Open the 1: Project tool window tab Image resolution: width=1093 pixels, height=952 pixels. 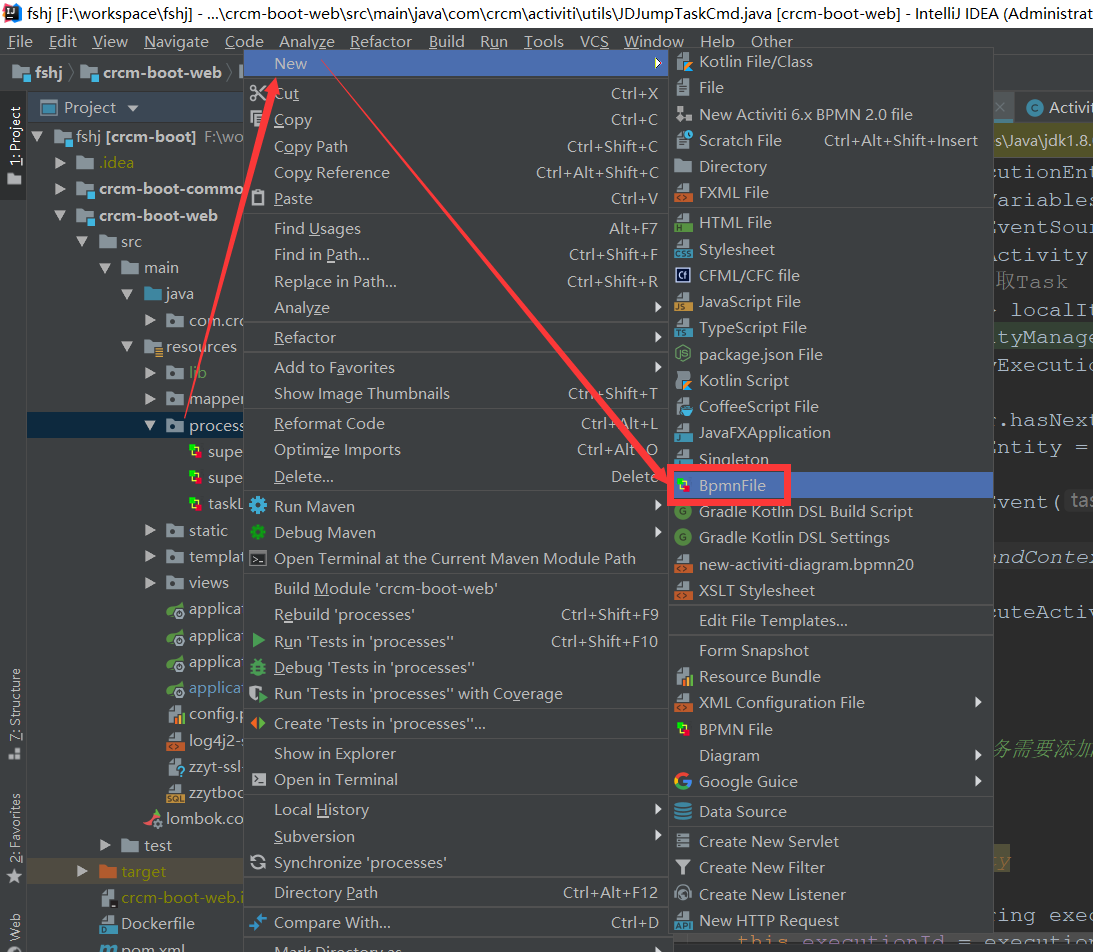tap(14, 145)
